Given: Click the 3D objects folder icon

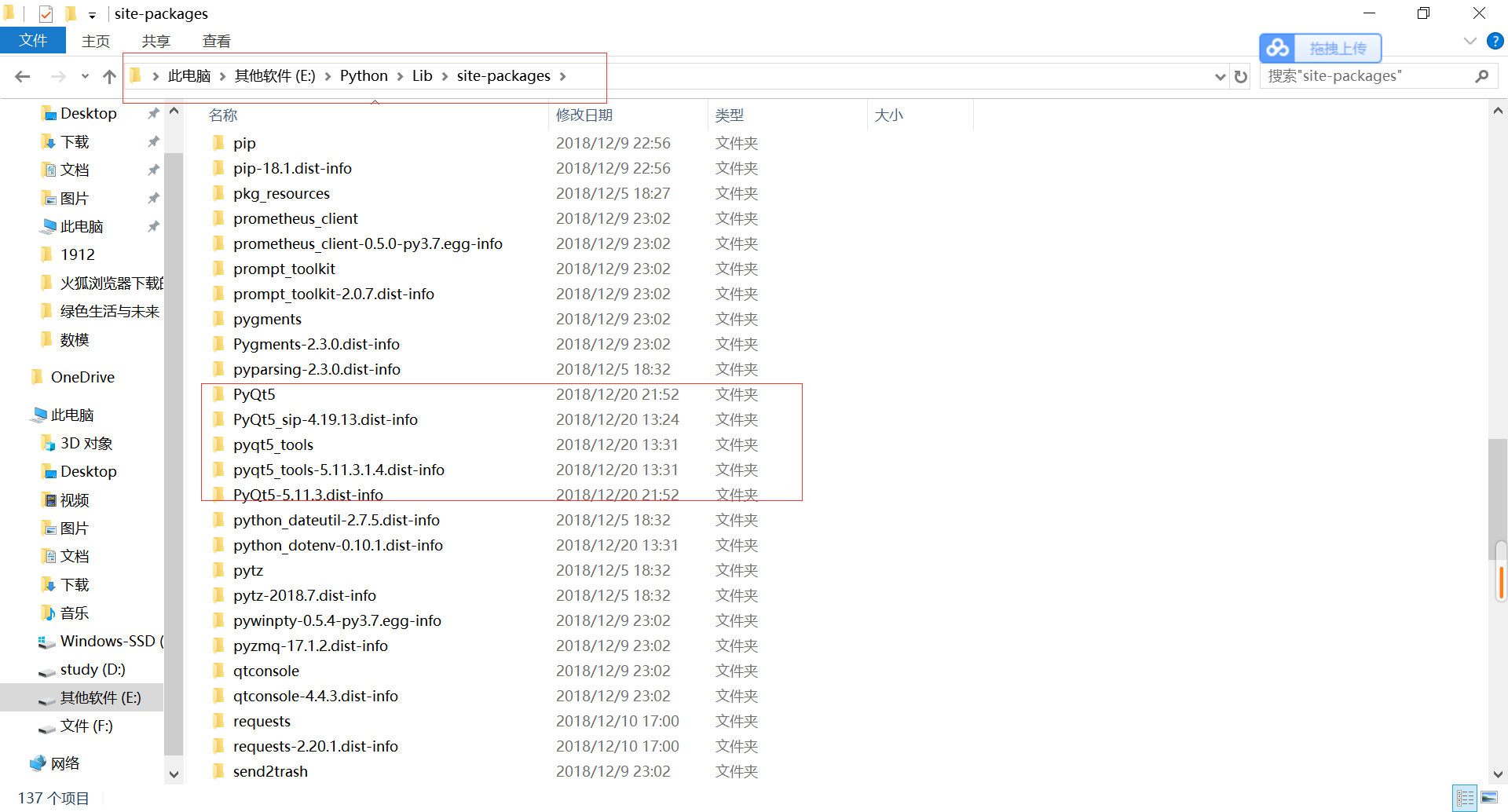Looking at the screenshot, I should 48,444.
